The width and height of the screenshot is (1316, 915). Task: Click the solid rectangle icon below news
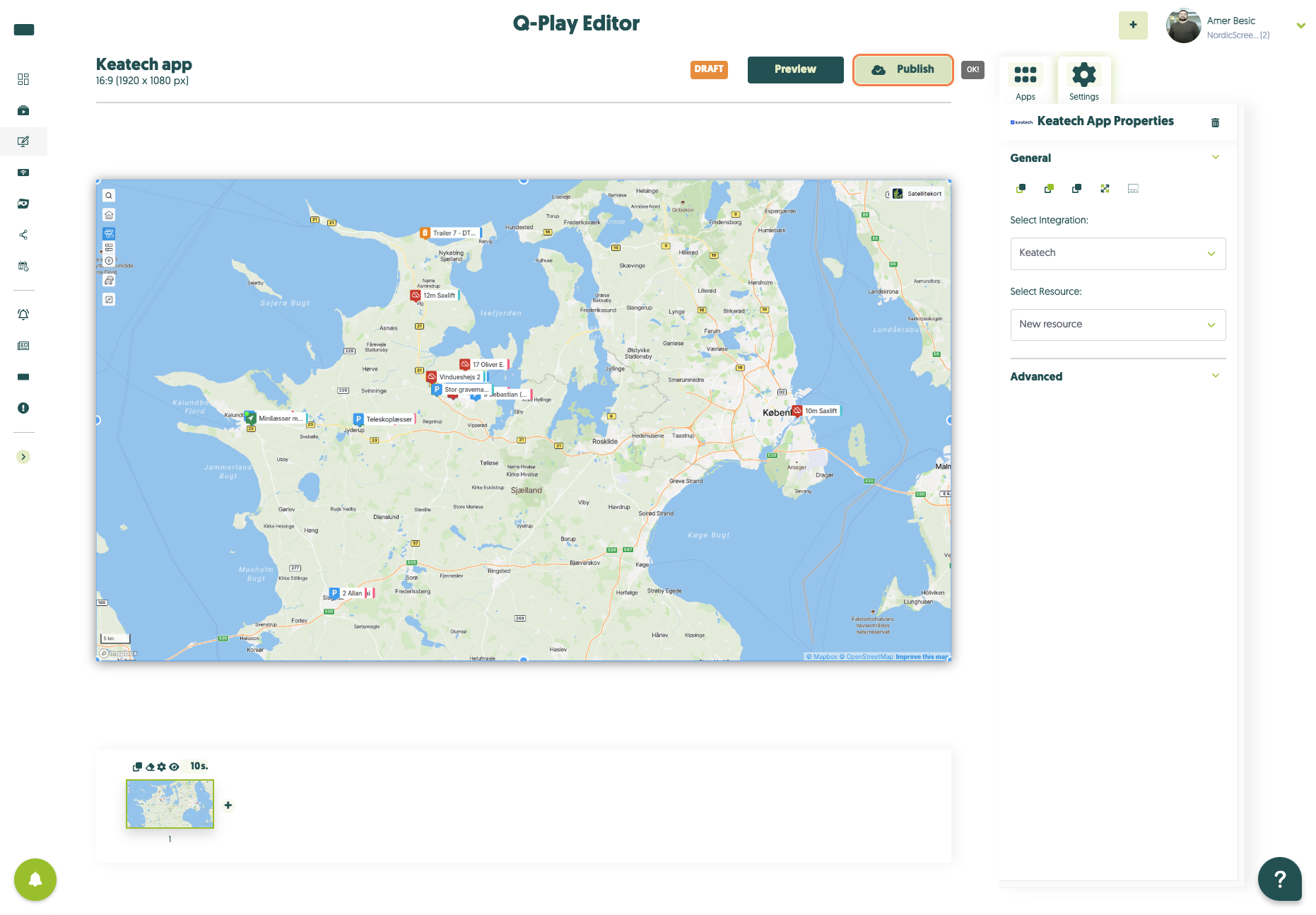23,377
